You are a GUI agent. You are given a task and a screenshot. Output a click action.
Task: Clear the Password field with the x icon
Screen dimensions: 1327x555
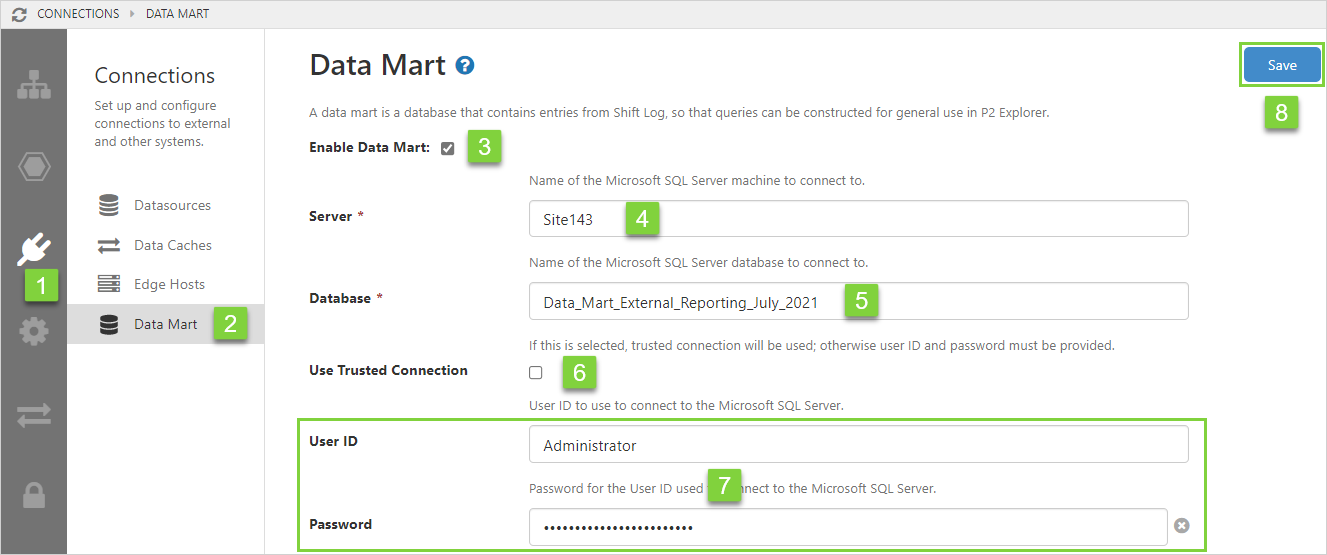pyautogui.click(x=1181, y=526)
